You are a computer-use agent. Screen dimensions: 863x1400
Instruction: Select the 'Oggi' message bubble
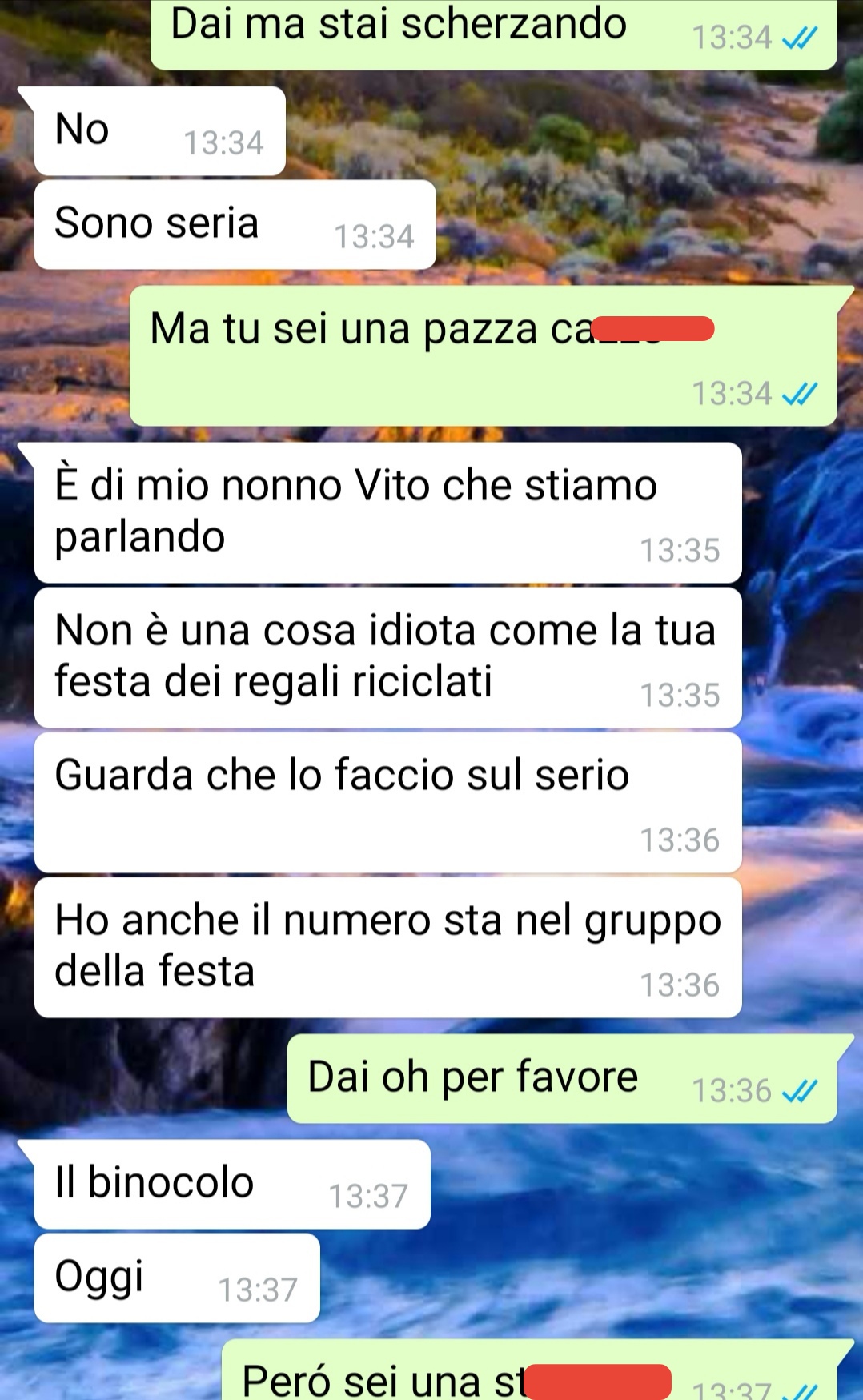[176, 1278]
